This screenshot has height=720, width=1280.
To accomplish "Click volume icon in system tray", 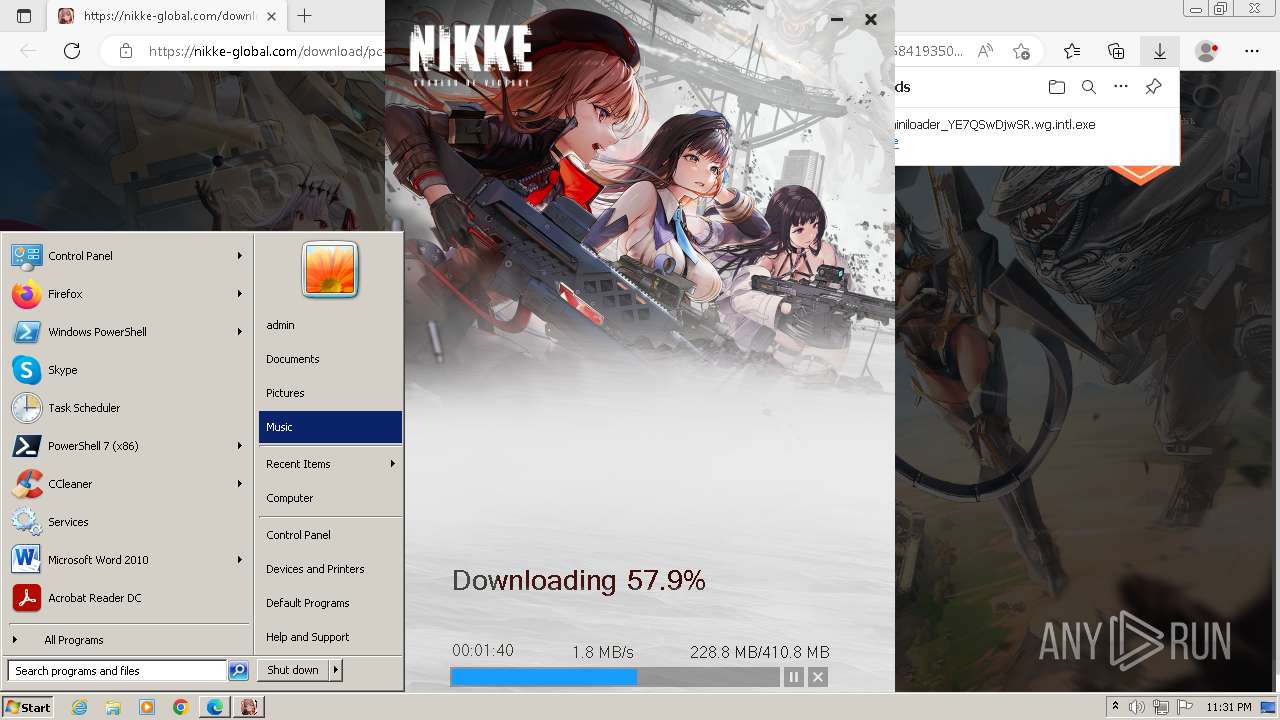I will point(1137,708).
